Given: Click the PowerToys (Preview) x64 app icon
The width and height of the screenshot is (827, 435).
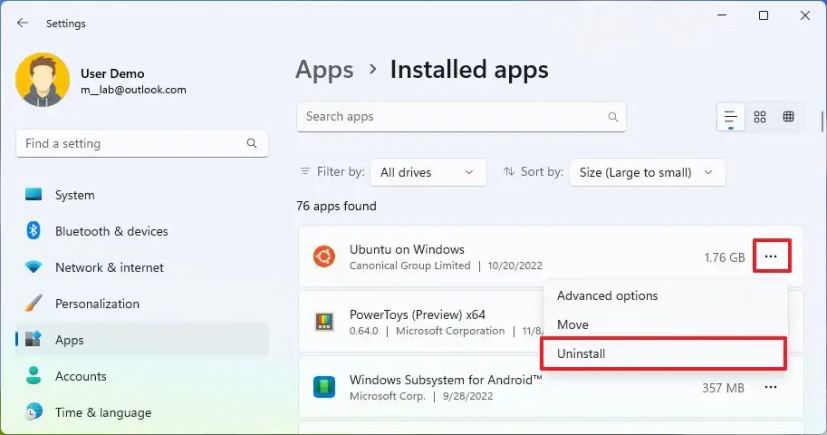Looking at the screenshot, I should click(324, 322).
